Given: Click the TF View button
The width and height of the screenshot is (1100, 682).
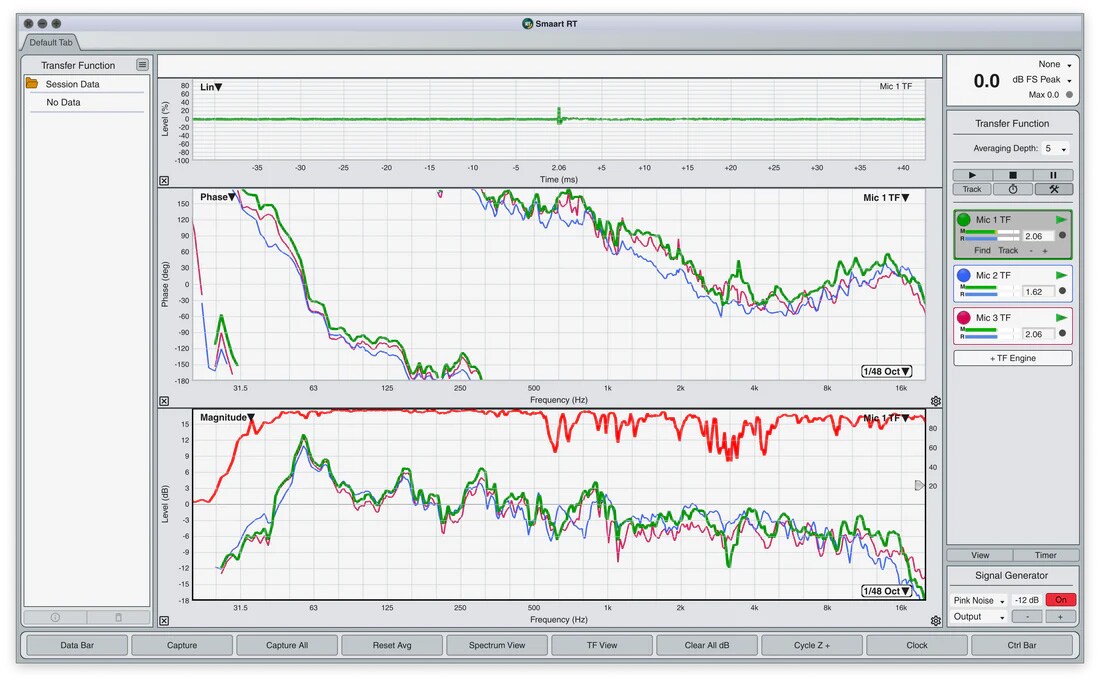Looking at the screenshot, I should coord(602,645).
